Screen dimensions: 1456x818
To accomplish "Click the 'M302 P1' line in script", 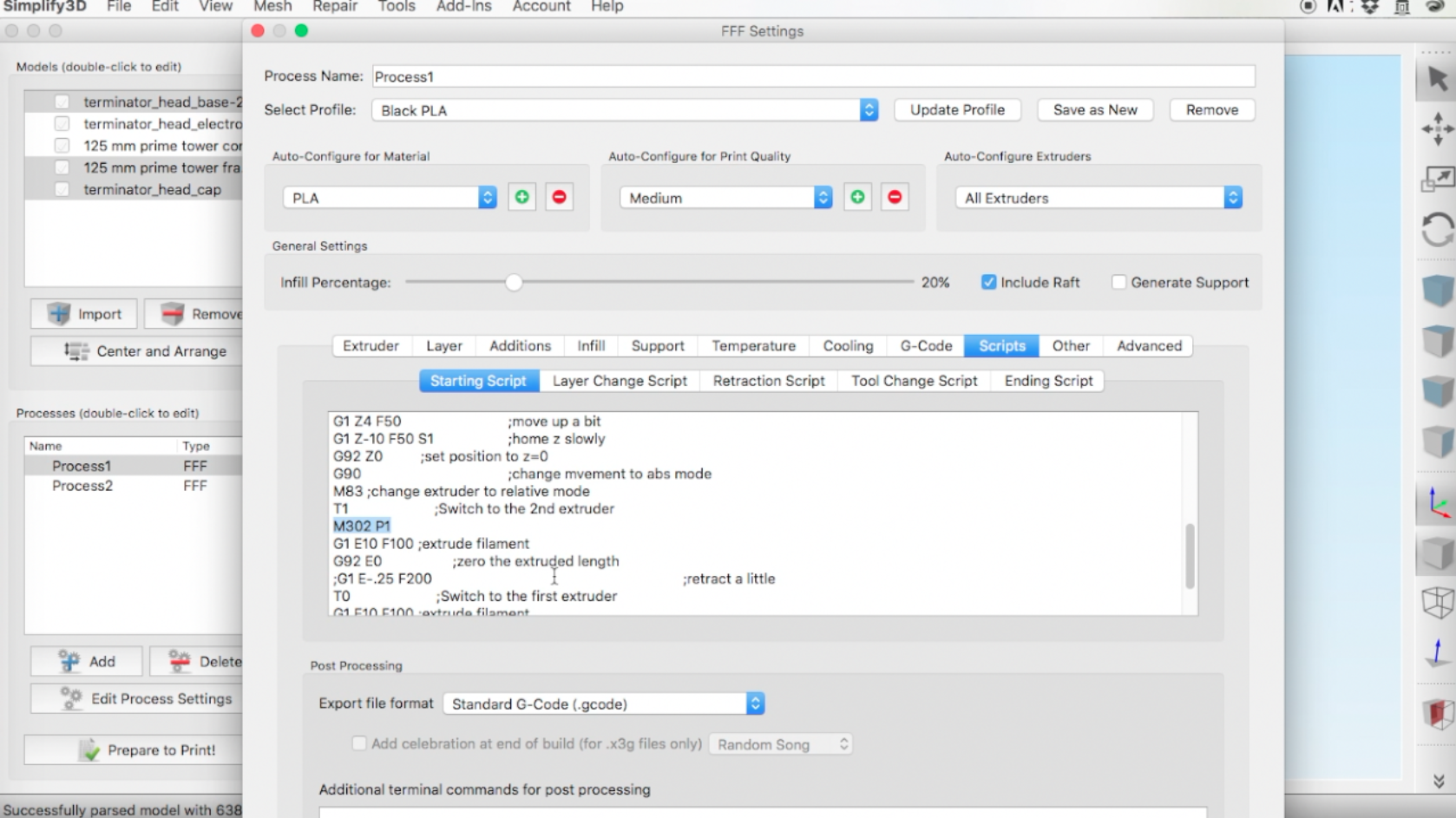I will tap(362, 526).
